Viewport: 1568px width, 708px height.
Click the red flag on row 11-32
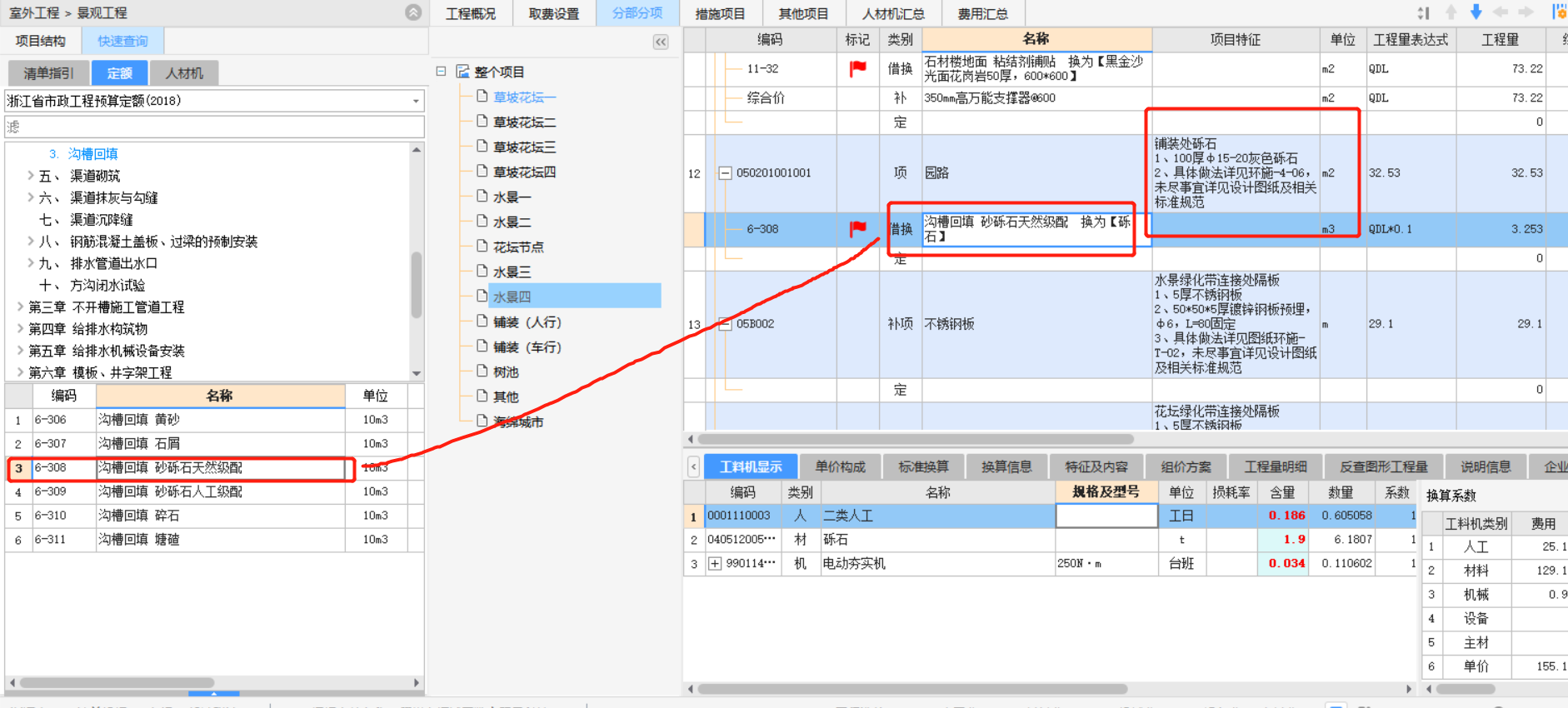pyautogui.click(x=857, y=69)
